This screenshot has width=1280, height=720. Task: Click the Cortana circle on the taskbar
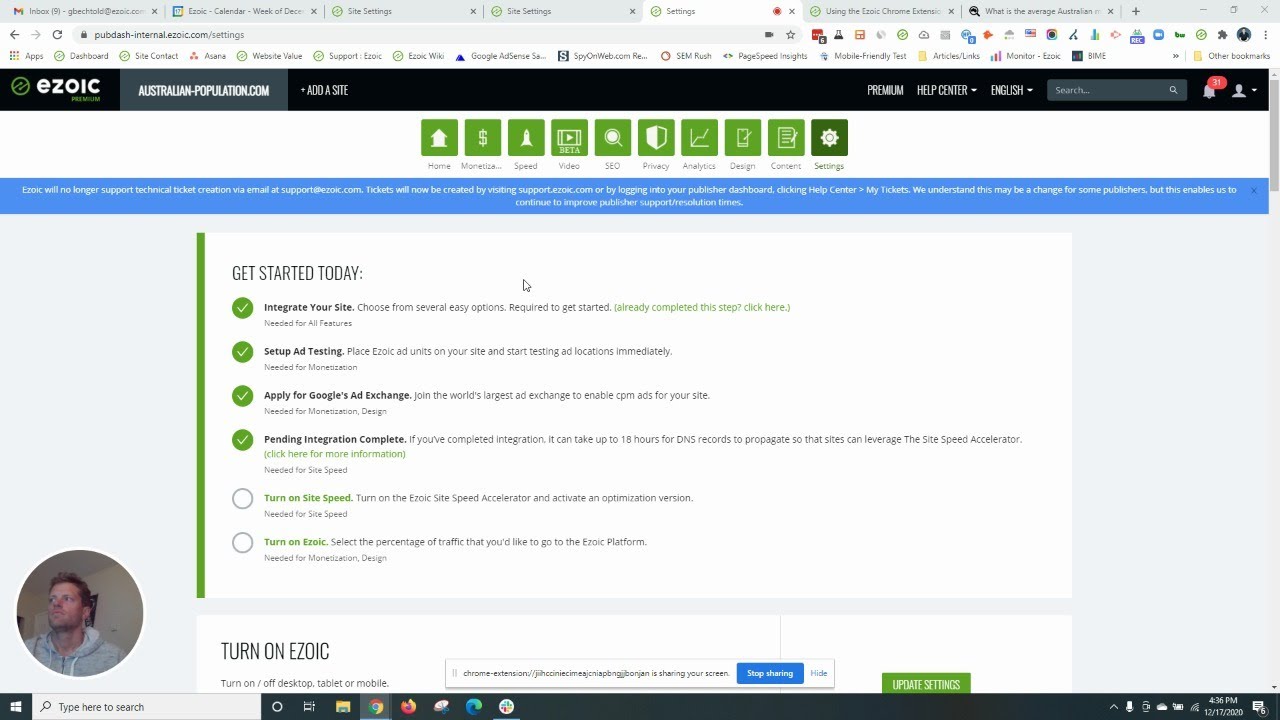pyautogui.click(x=277, y=707)
